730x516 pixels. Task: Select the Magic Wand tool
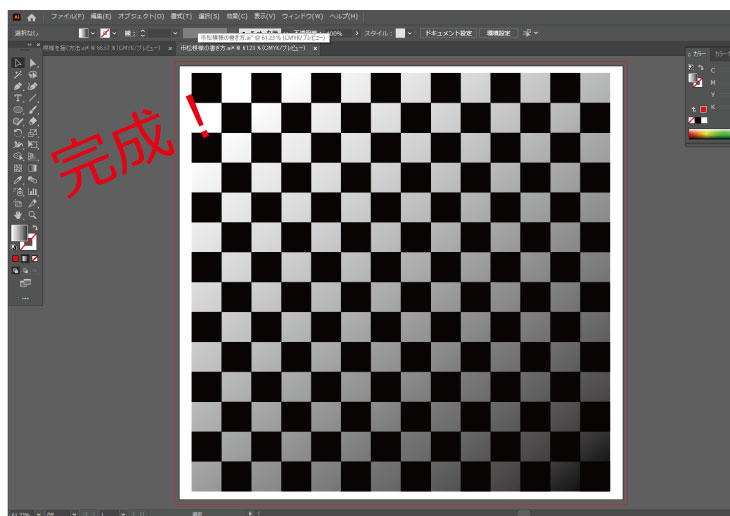coord(18,75)
